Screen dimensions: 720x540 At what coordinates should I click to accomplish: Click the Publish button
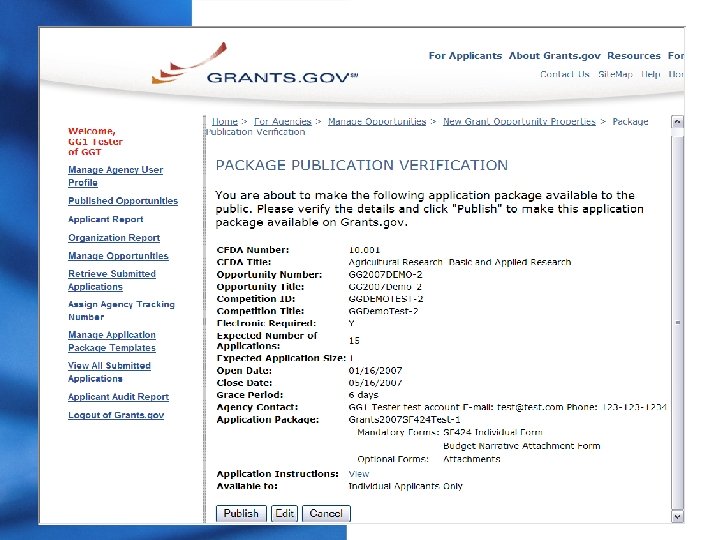click(x=241, y=513)
